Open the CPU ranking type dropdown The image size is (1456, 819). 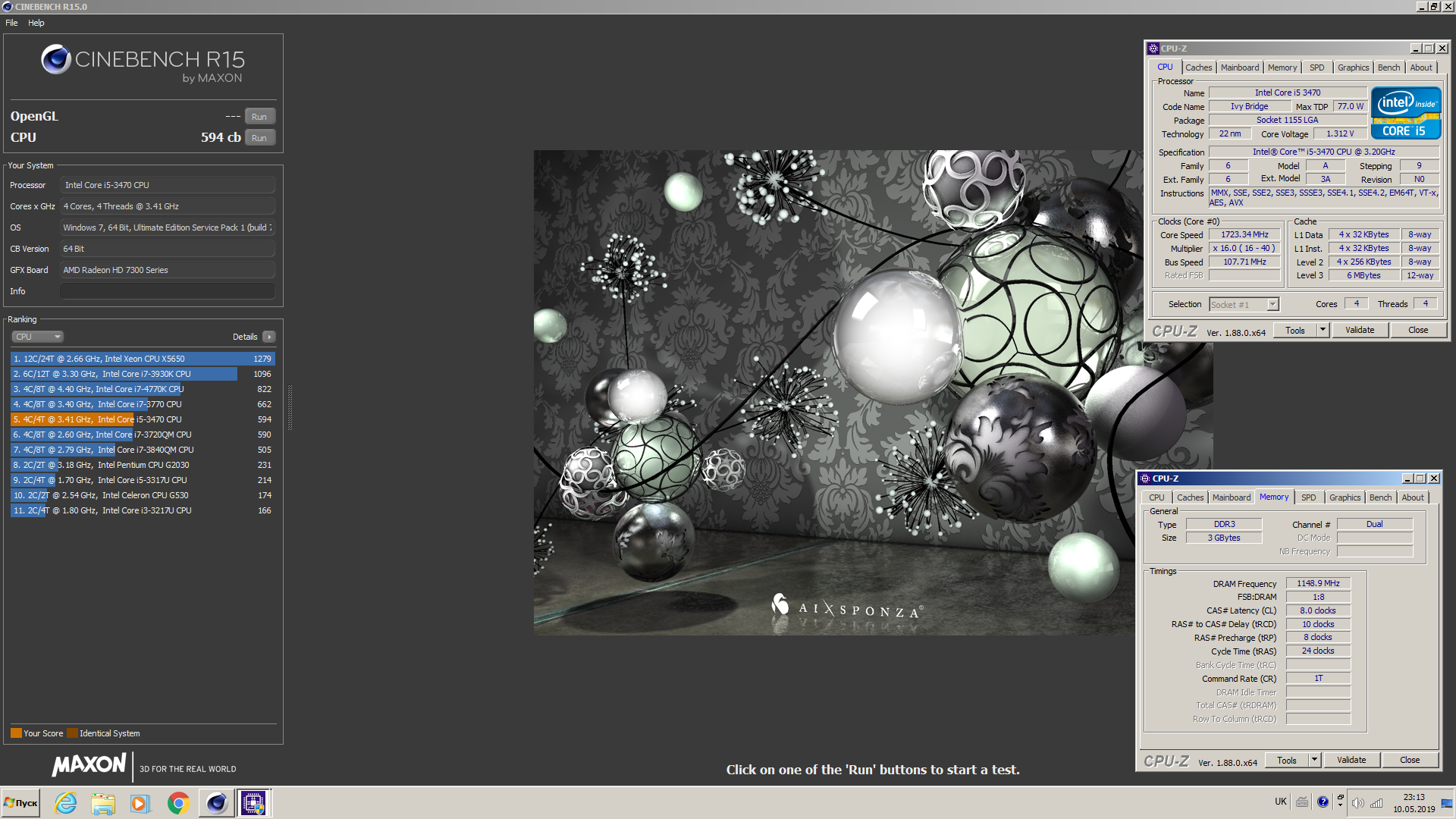[x=37, y=337]
